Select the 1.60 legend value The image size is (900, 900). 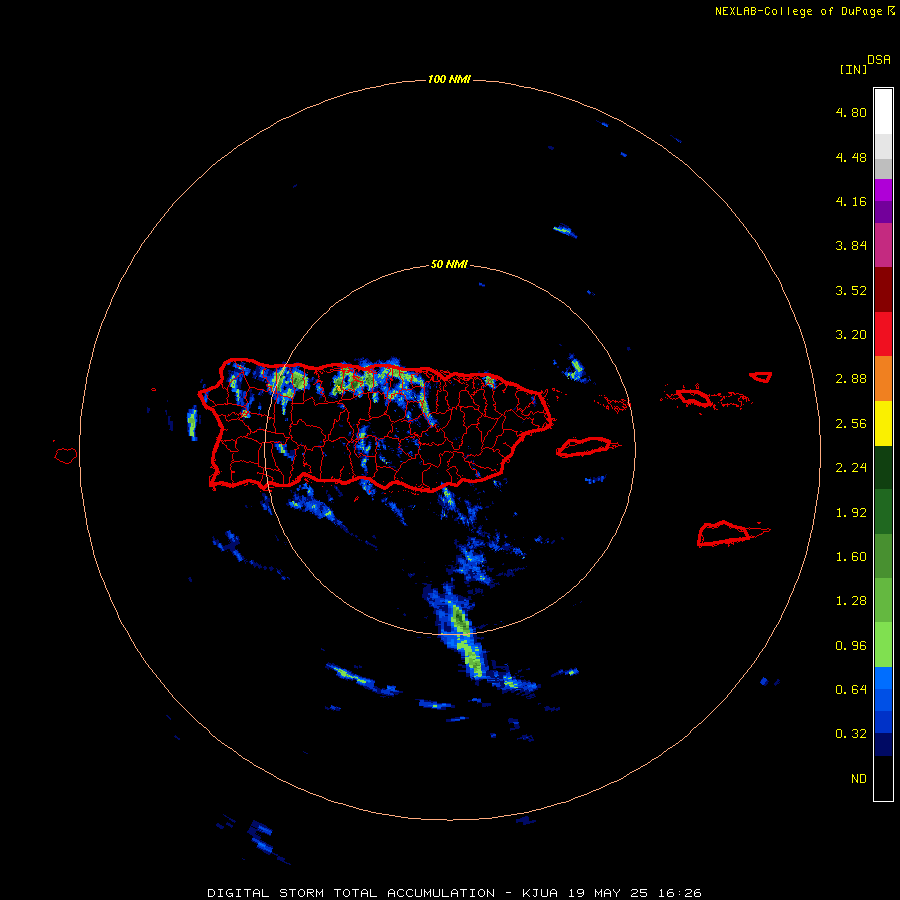851,557
